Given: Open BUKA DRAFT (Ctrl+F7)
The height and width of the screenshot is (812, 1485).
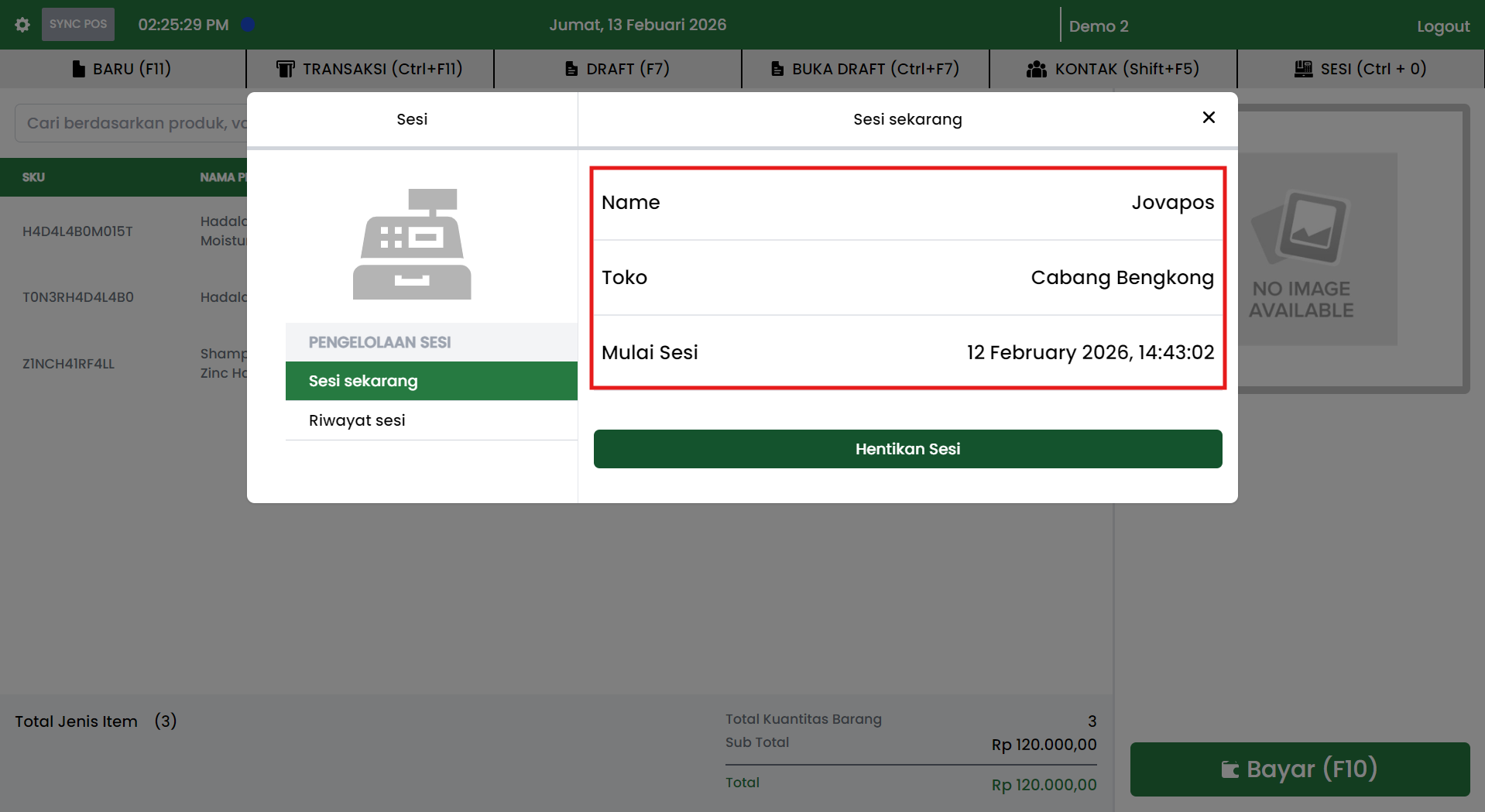Looking at the screenshot, I should point(865,69).
